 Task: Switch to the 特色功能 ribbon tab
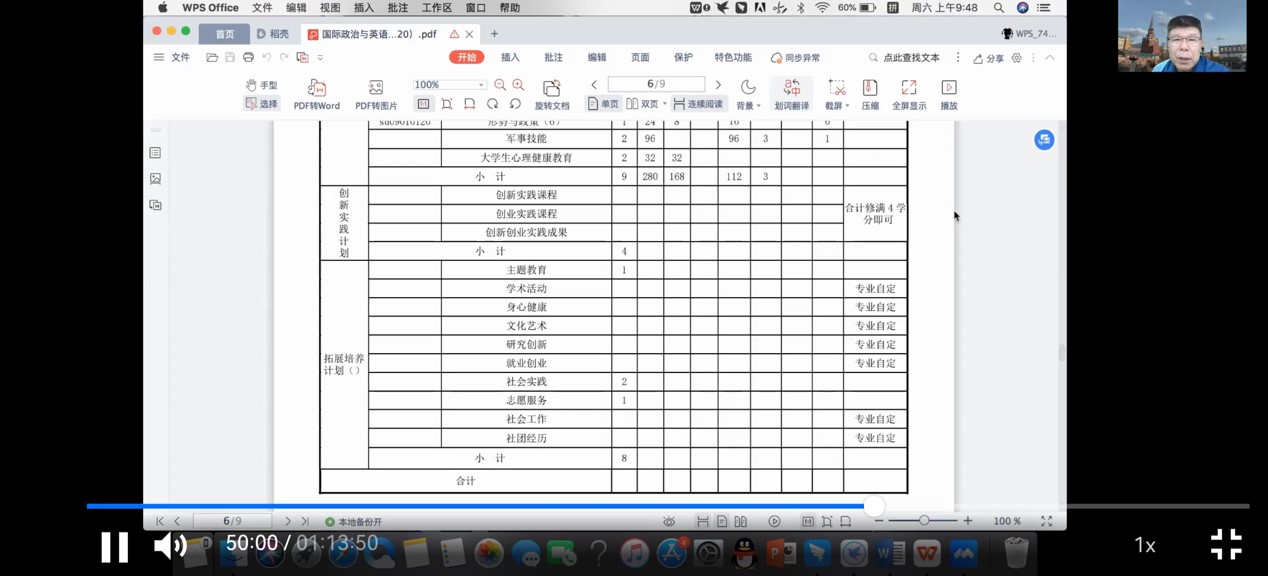pyautogui.click(x=733, y=58)
